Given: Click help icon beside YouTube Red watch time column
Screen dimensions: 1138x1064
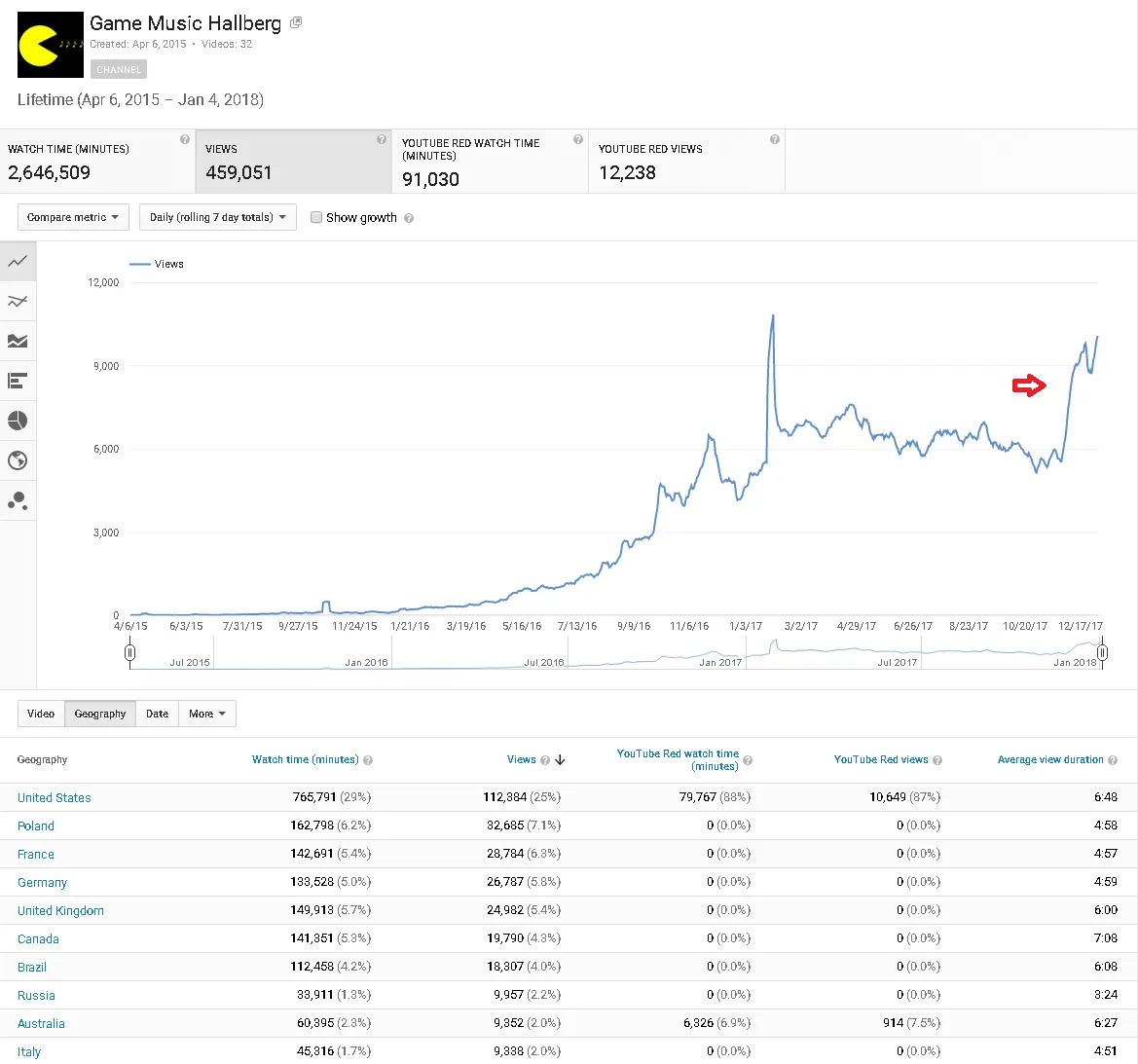Looking at the screenshot, I should 748,760.
